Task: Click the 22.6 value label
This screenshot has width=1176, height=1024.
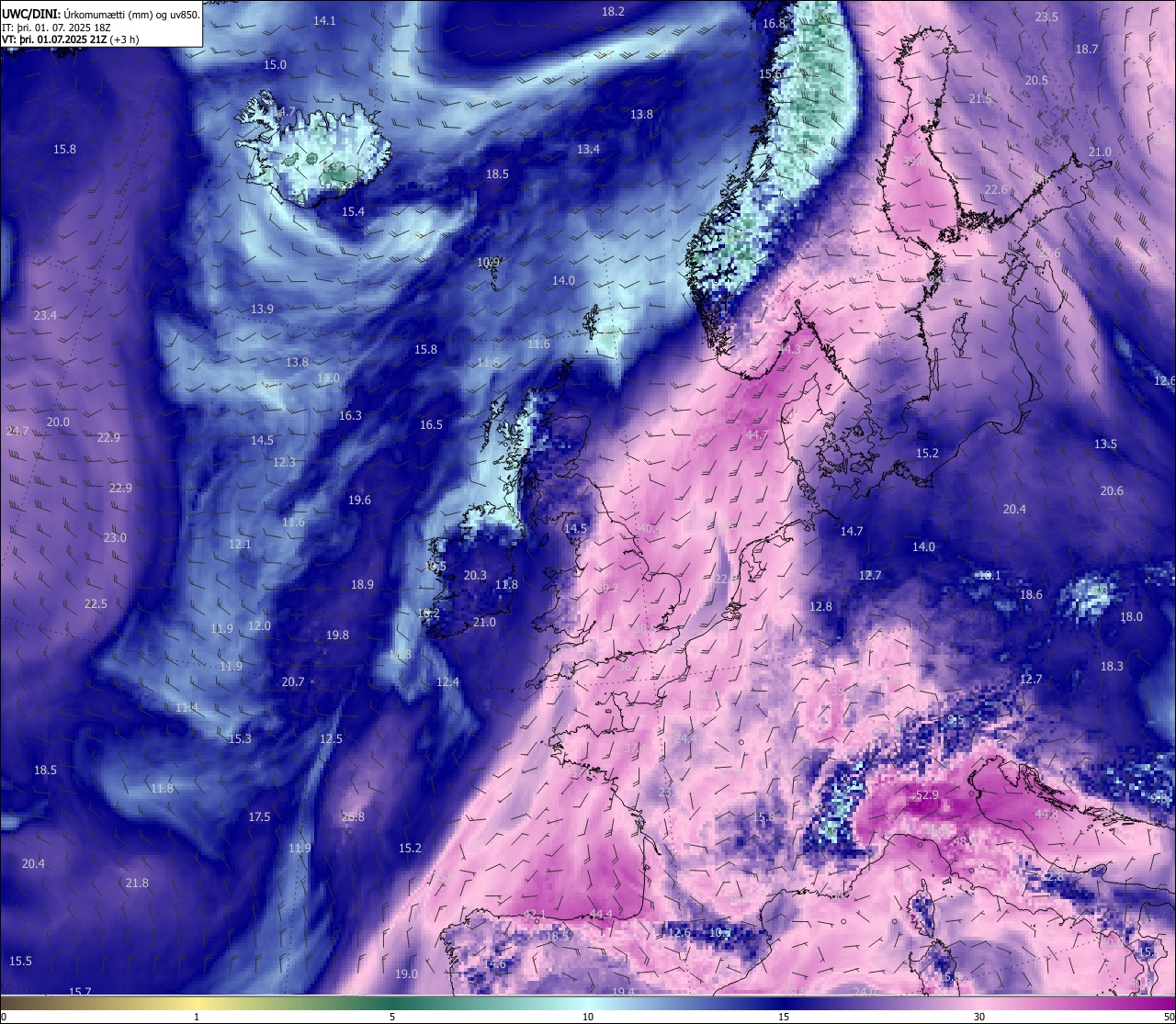Action: [996, 189]
